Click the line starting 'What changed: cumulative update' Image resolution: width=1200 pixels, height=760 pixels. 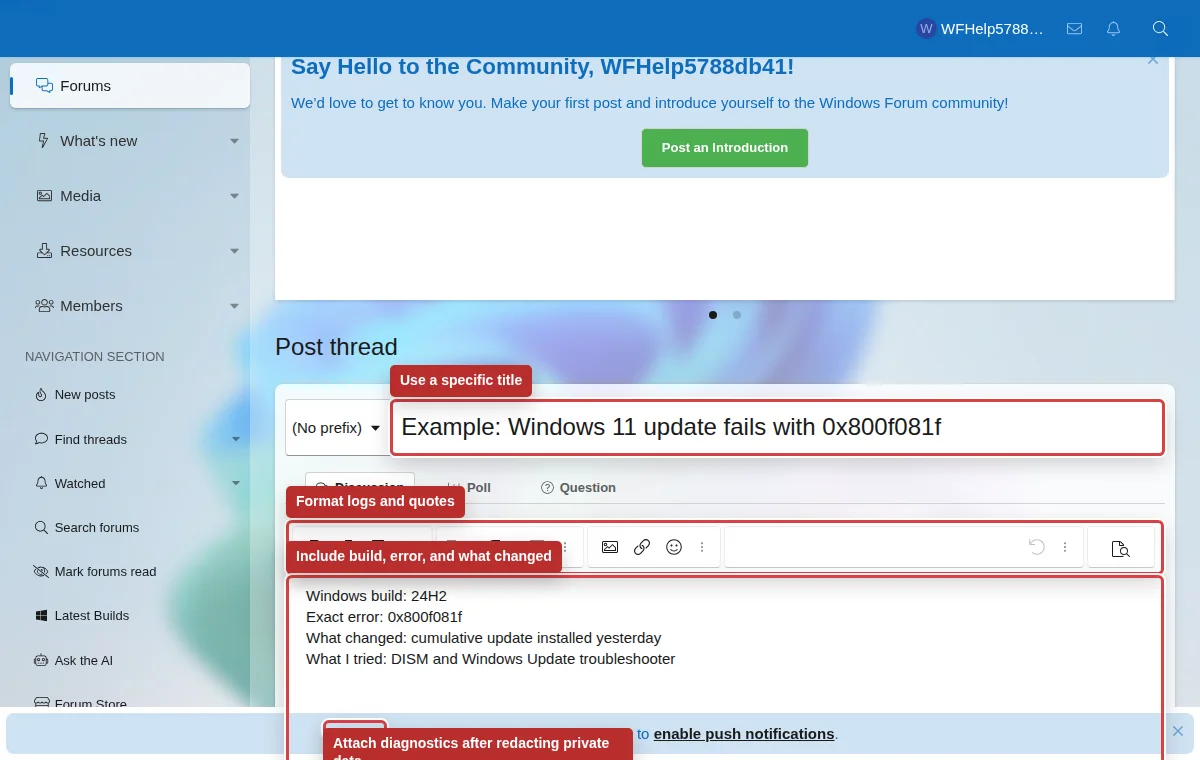tap(483, 638)
